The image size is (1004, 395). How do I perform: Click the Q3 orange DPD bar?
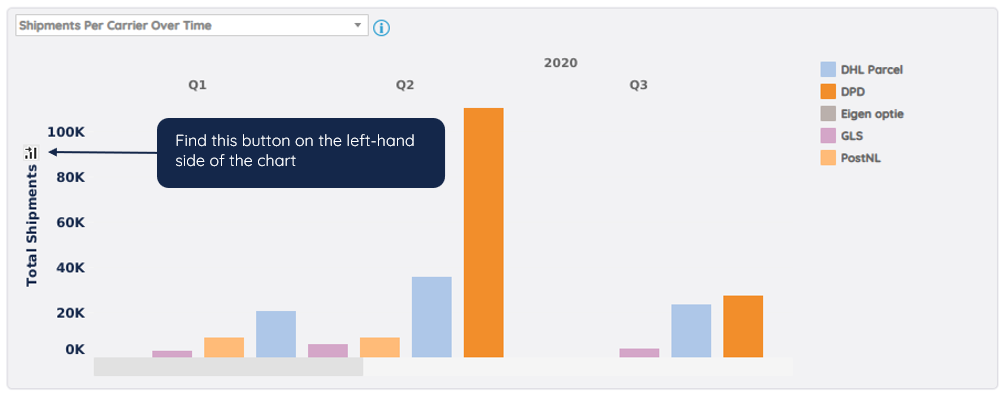tap(743, 326)
